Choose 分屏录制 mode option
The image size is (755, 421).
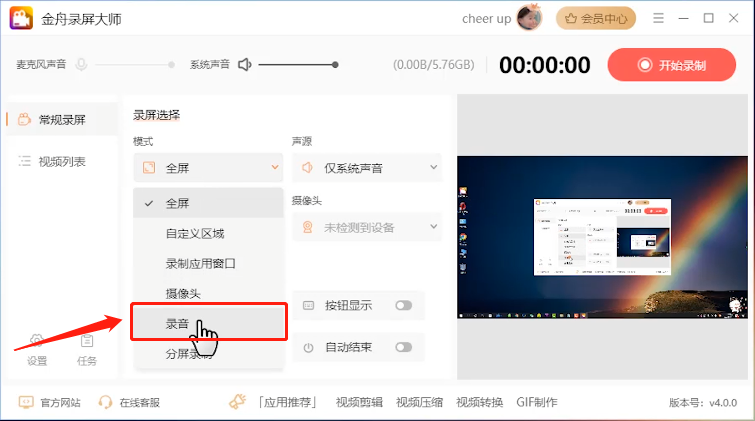pos(208,354)
